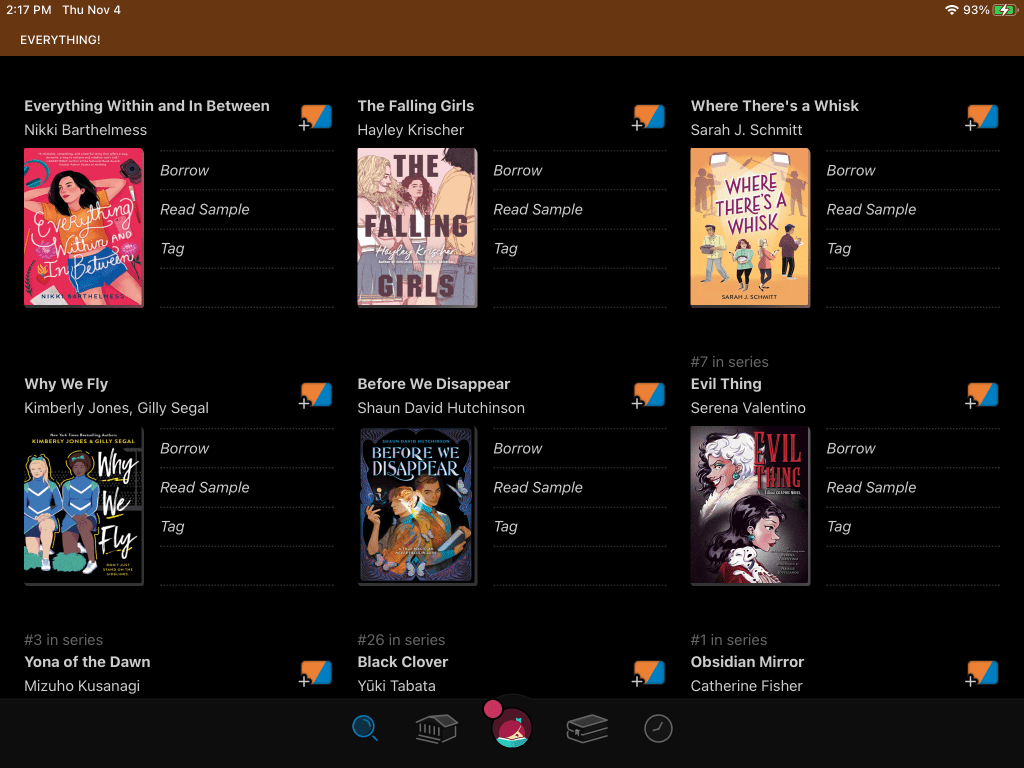Viewport: 1024px width, 768px height.
Task: Open author Shaun David Hutchinson link
Action: pos(441,408)
